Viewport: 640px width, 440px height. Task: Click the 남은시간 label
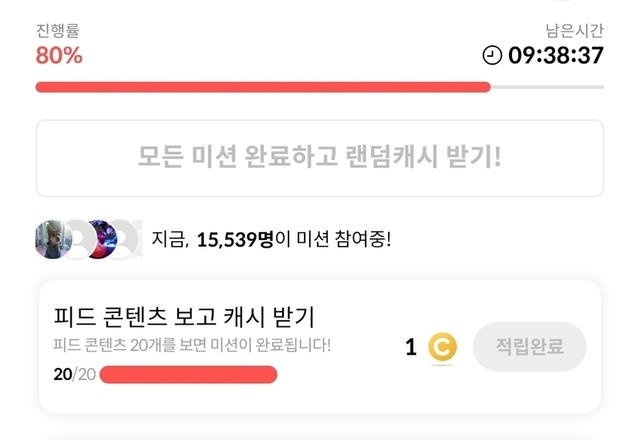point(575,30)
